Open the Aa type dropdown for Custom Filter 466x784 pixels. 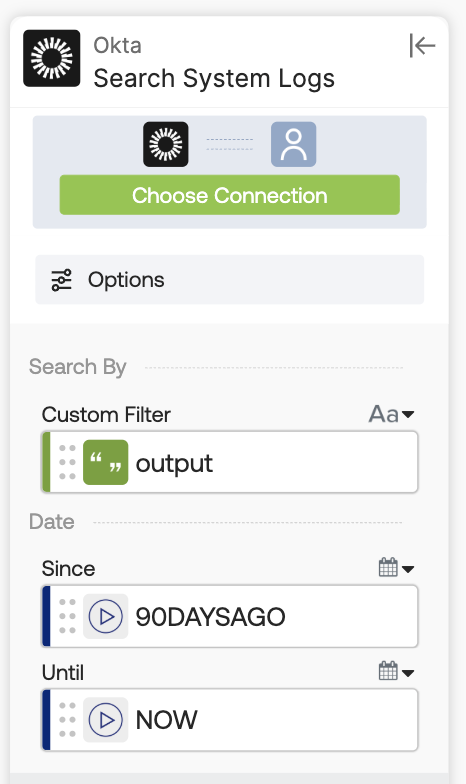tap(392, 414)
